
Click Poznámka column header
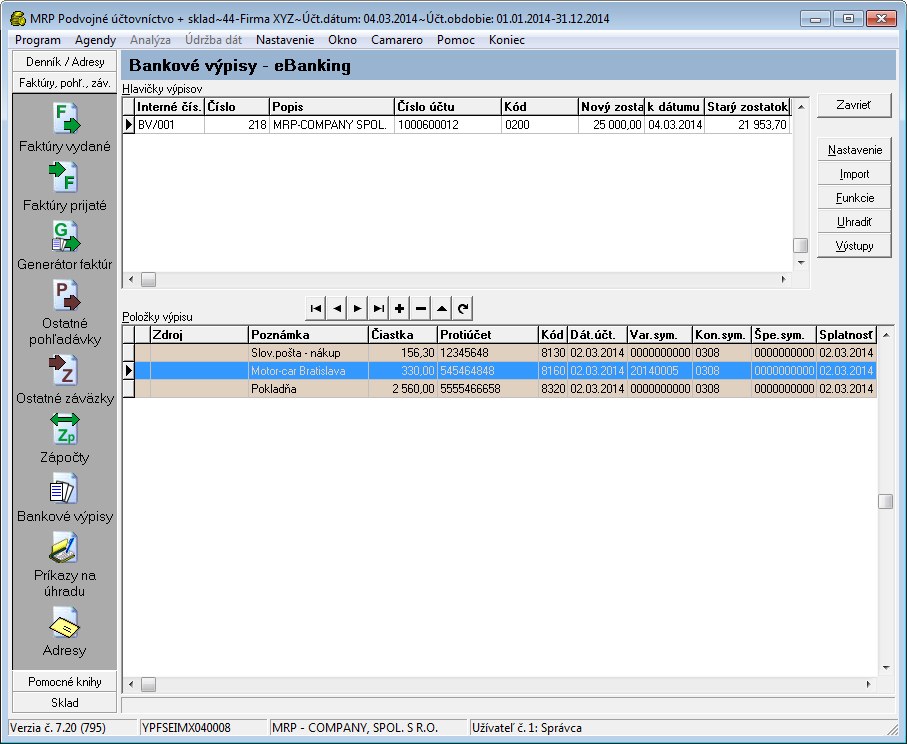coord(308,334)
